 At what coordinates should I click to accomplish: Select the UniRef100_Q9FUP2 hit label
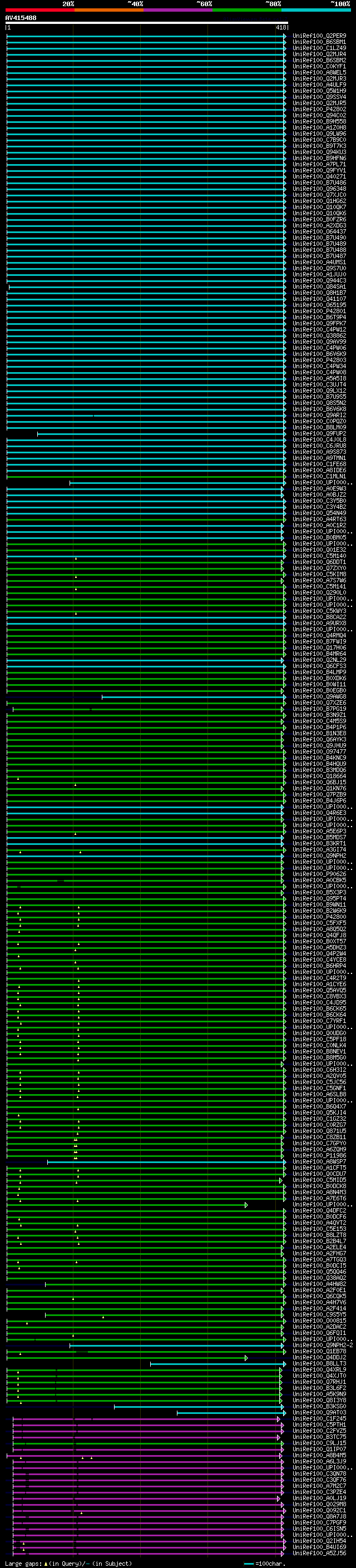coord(319,433)
